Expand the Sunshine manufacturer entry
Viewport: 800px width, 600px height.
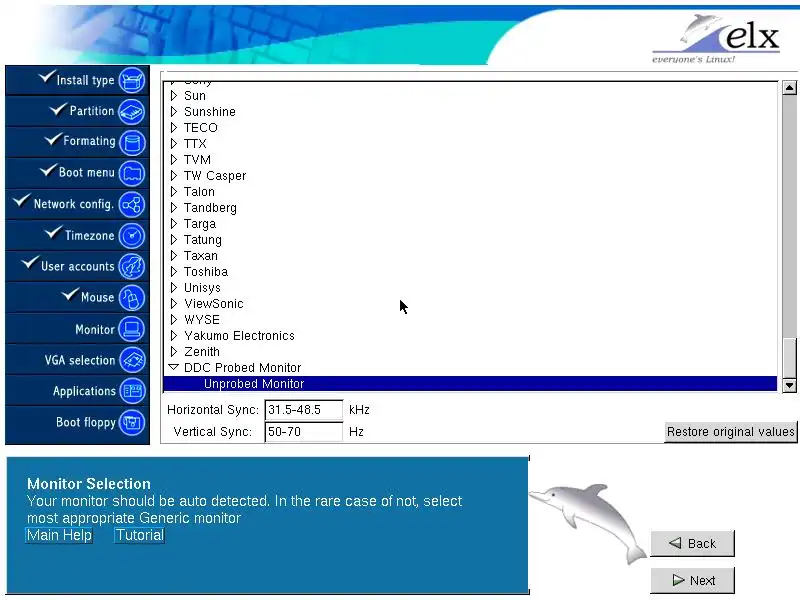(174, 111)
